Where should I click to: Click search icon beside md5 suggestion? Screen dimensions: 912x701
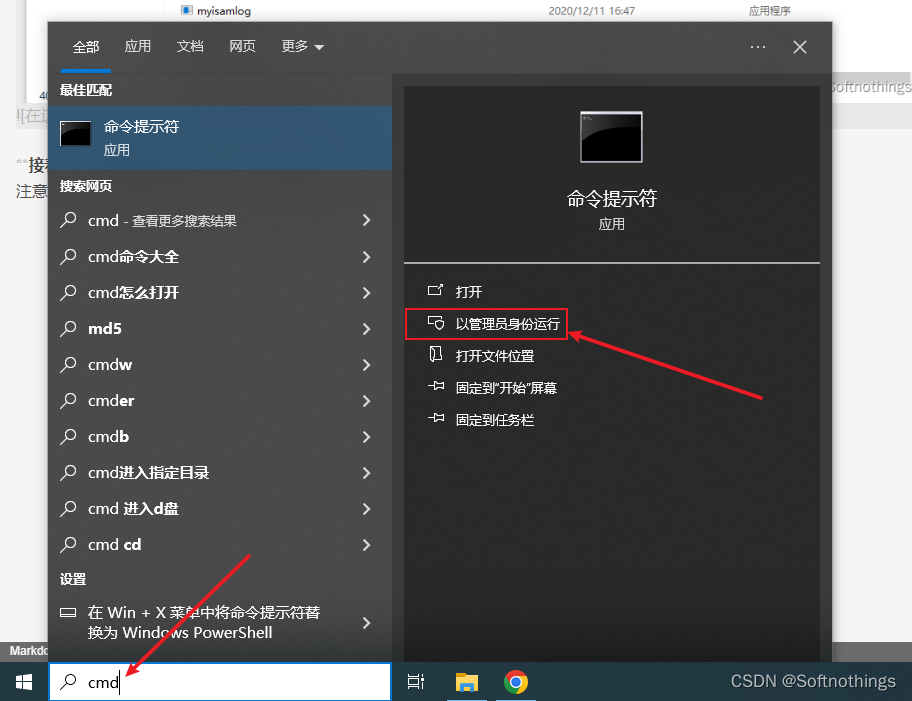(x=69, y=328)
